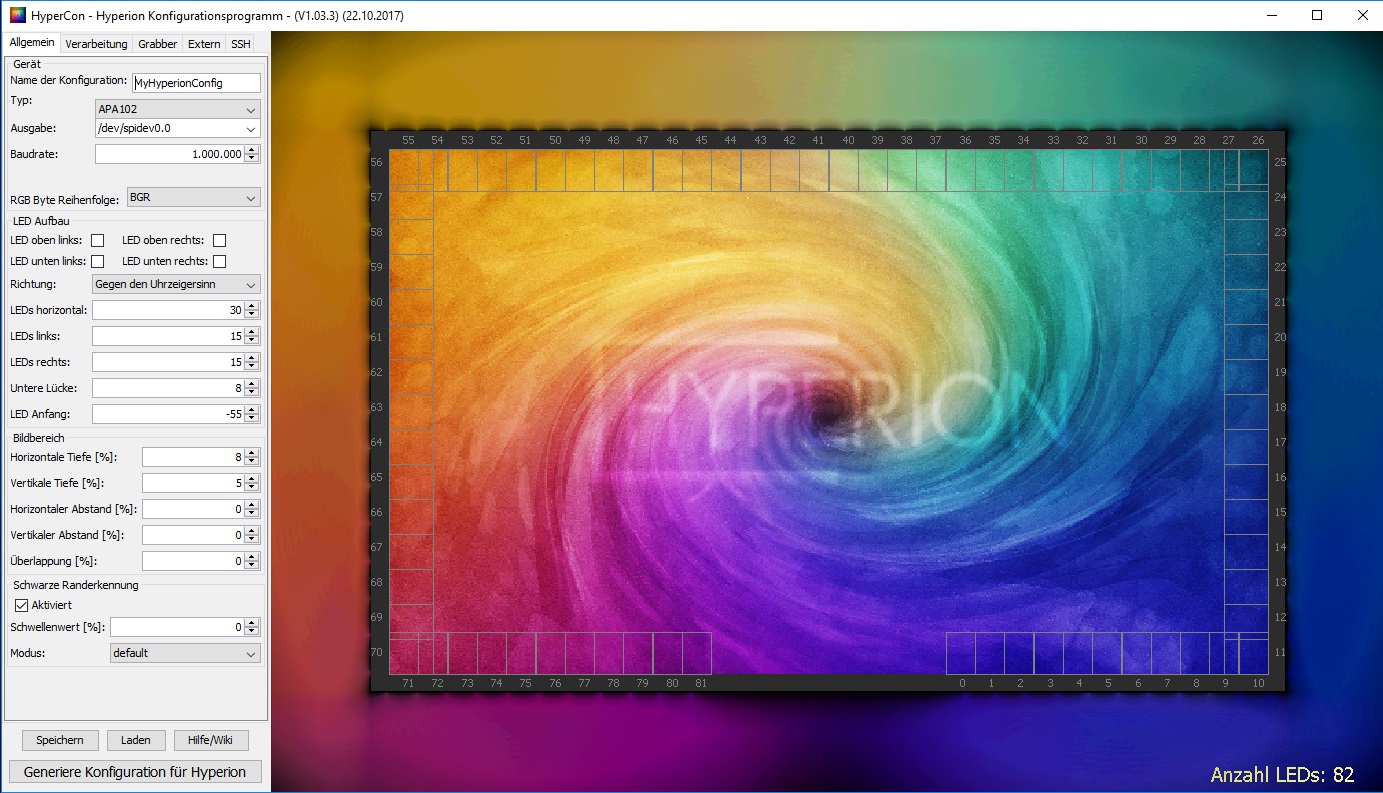The image size is (1383, 793).
Task: Enable LED unten links checkbox
Action: pos(98,261)
